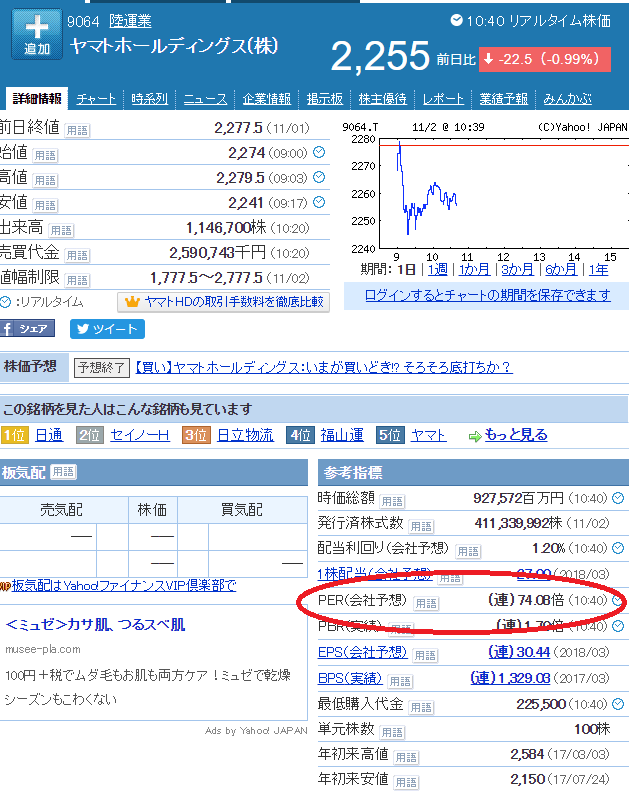Go to the ニュース tab

[205, 99]
